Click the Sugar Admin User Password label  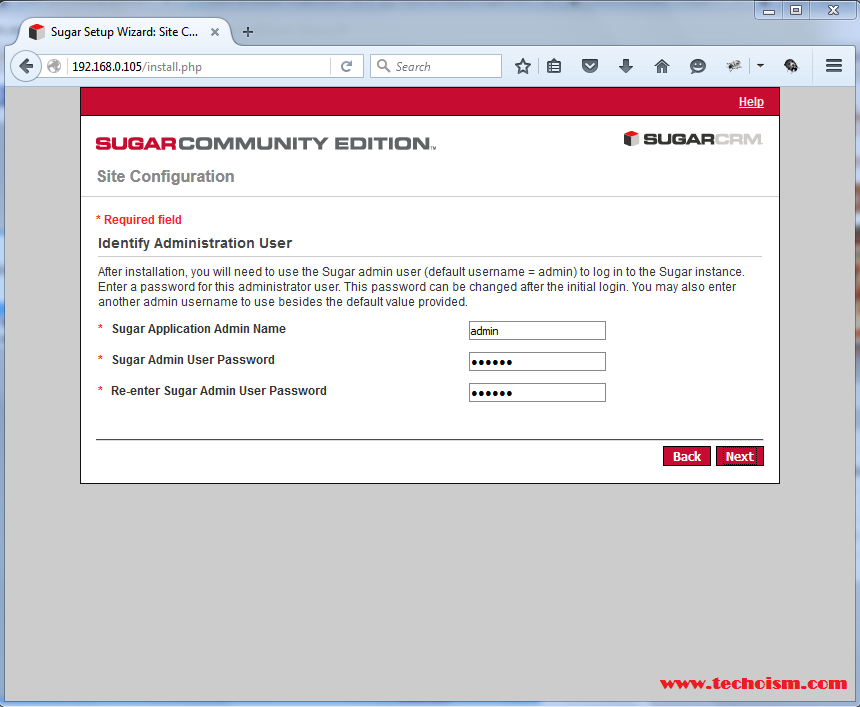pyautogui.click(x=193, y=360)
